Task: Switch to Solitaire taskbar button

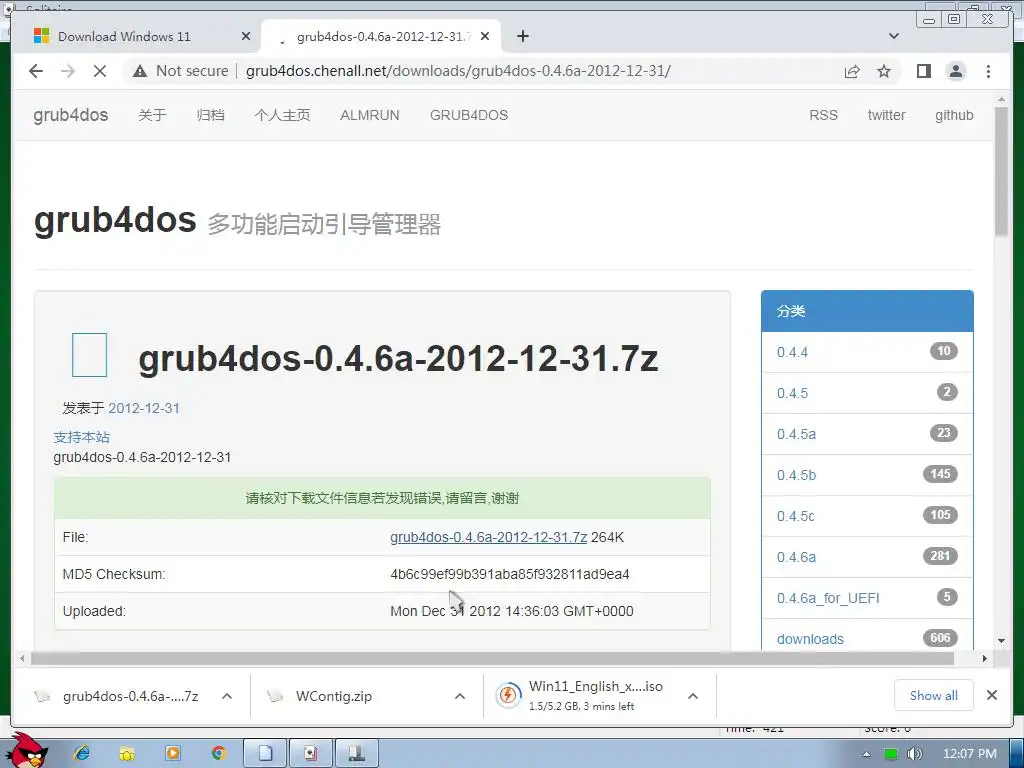Action: 310,754
